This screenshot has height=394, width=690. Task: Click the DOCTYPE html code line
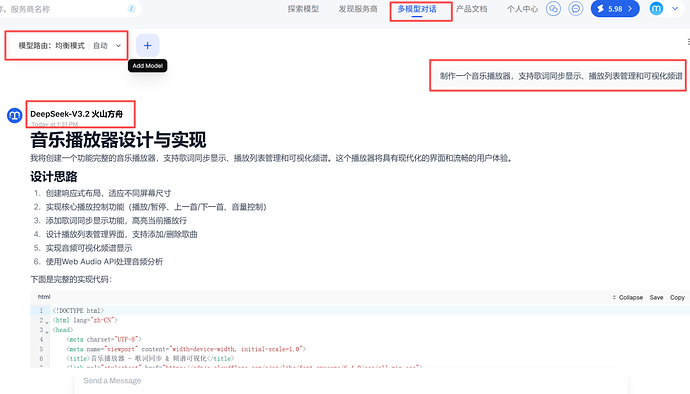tap(78, 310)
